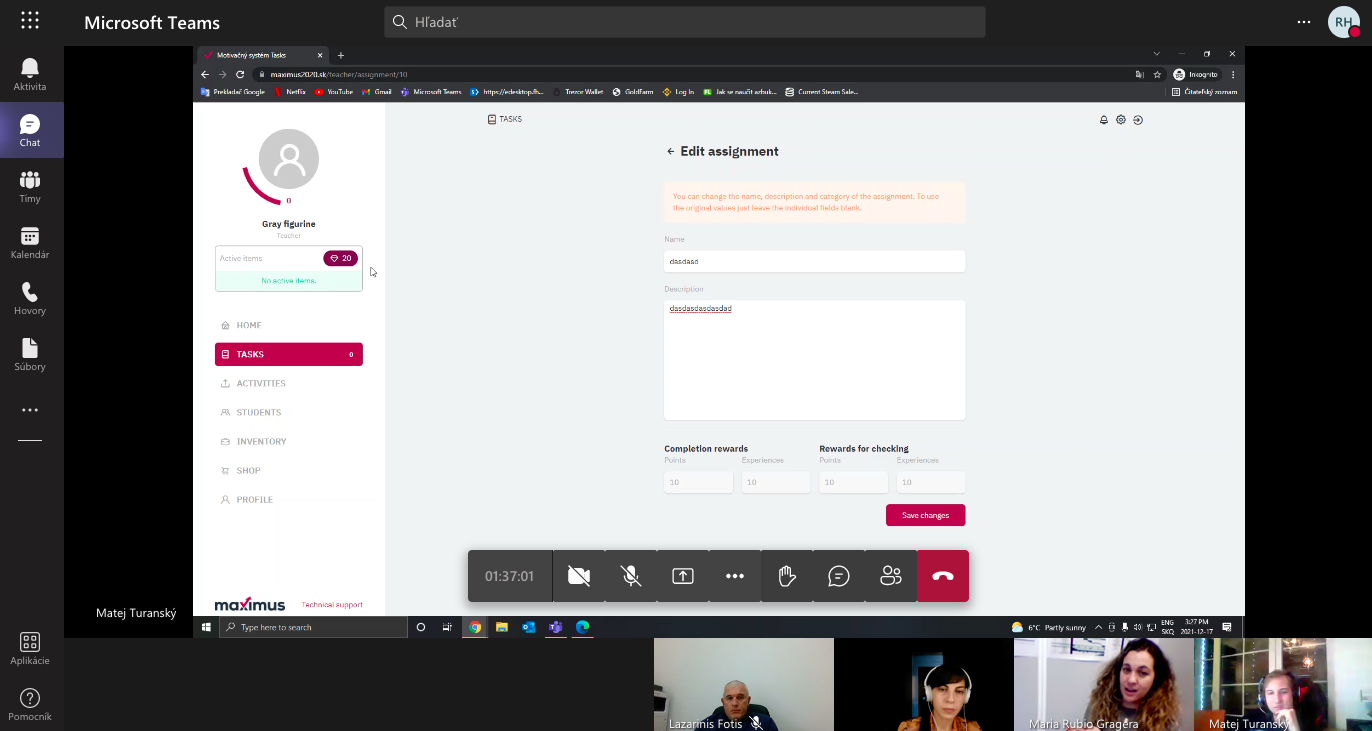Open the Aktivita notifications bell
Viewport: 1372px width, 731px height.
click(30, 74)
